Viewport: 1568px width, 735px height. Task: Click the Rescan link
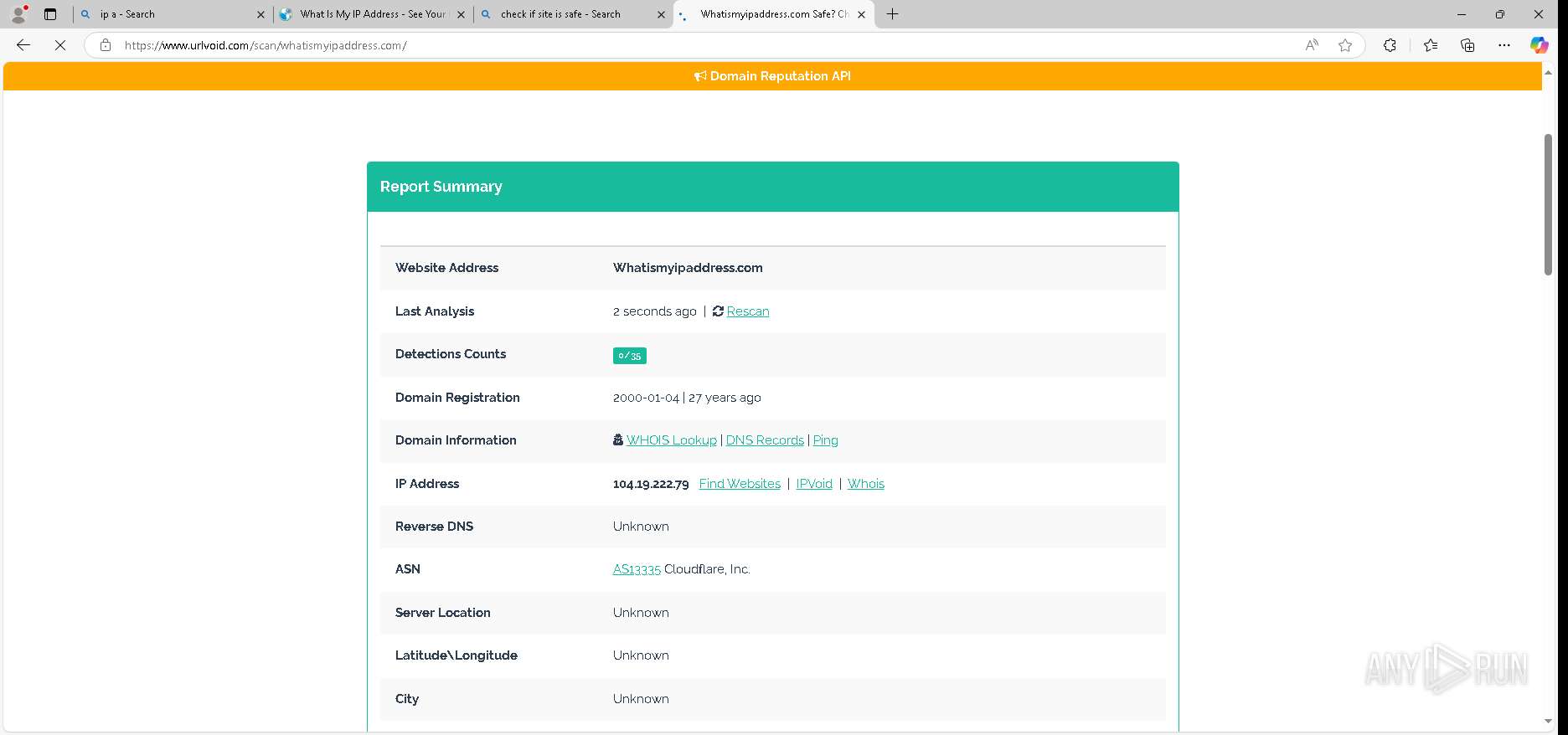pos(748,311)
